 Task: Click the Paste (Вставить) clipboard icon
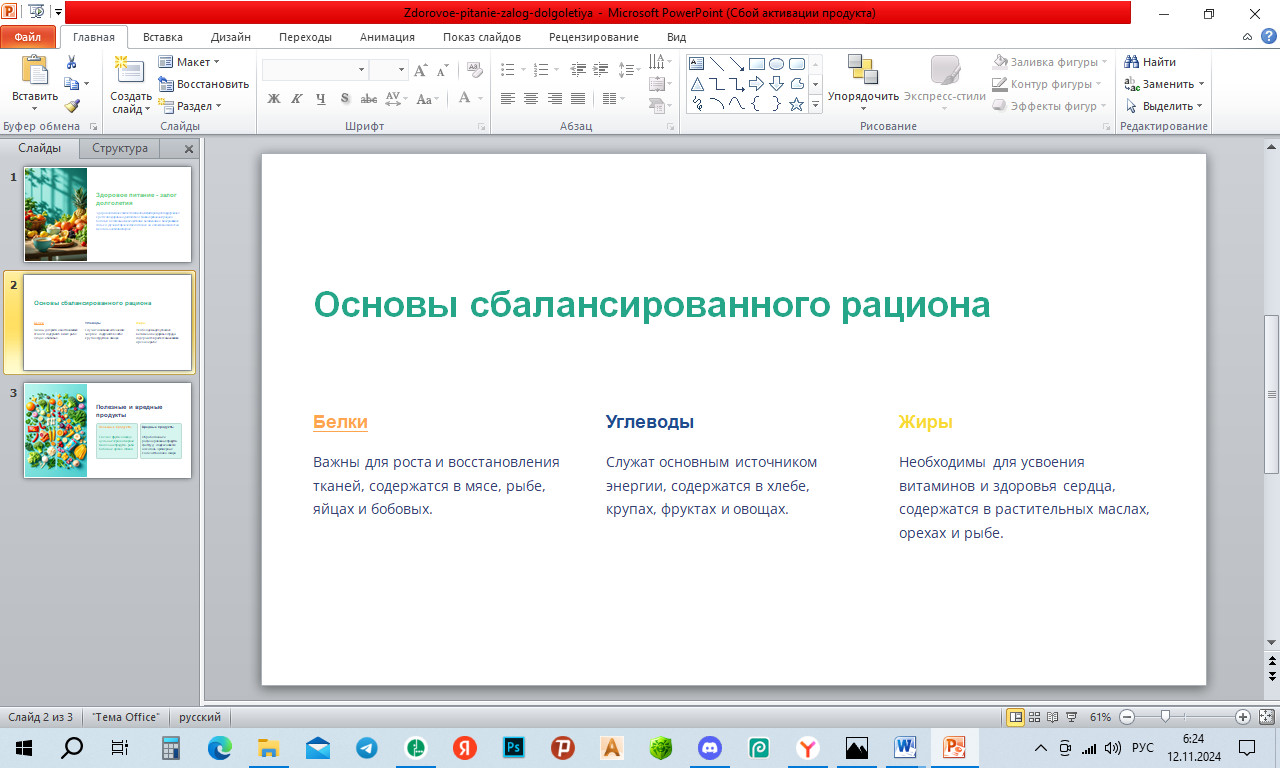click(x=34, y=71)
